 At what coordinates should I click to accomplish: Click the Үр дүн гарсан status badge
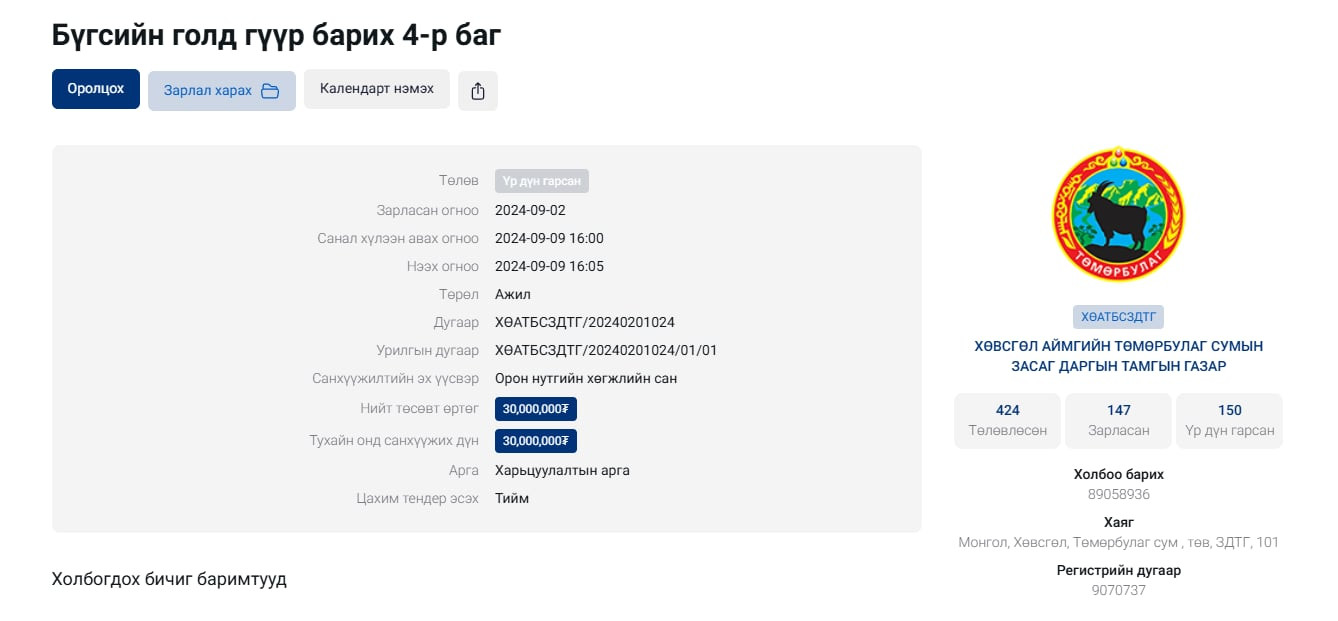[541, 181]
